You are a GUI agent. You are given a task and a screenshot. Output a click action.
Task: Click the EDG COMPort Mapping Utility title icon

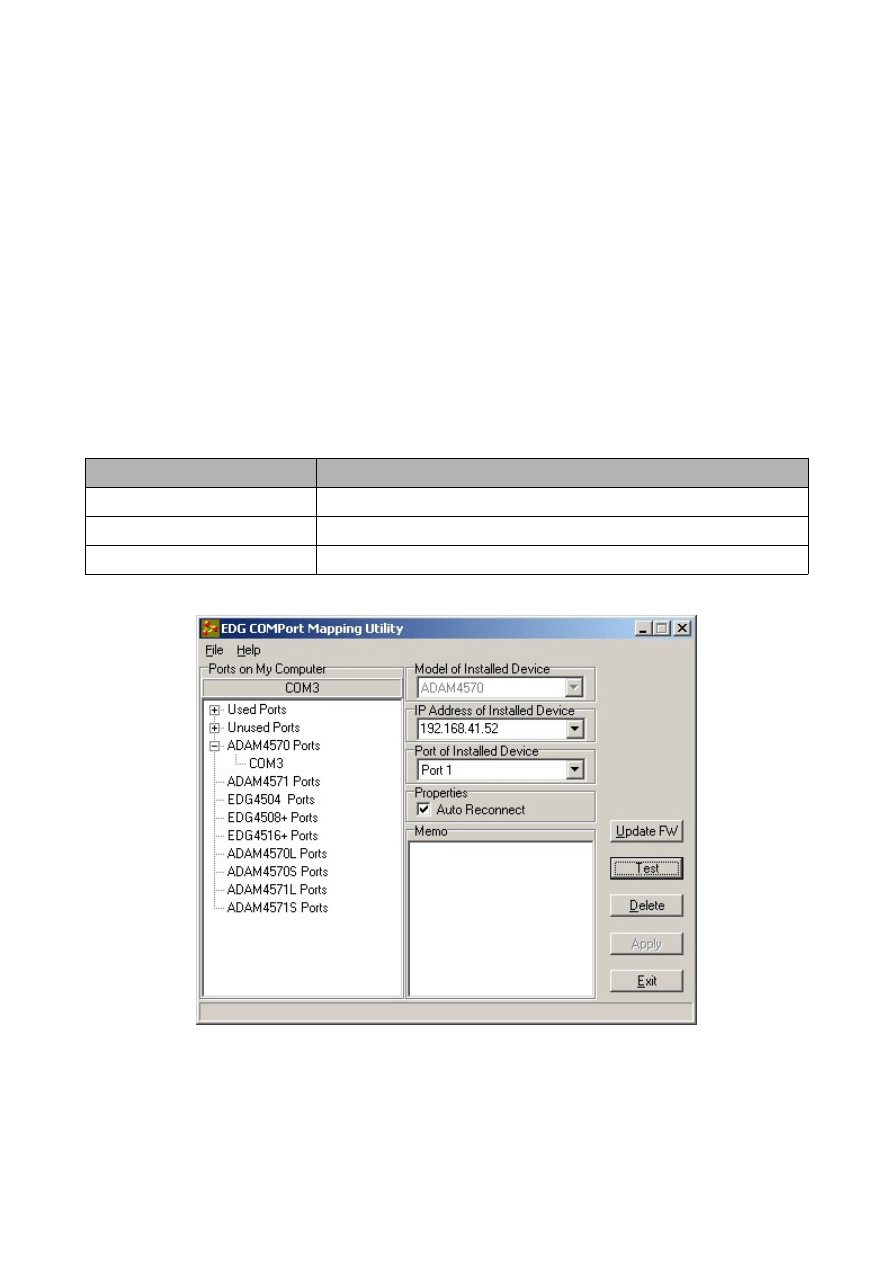tap(210, 628)
